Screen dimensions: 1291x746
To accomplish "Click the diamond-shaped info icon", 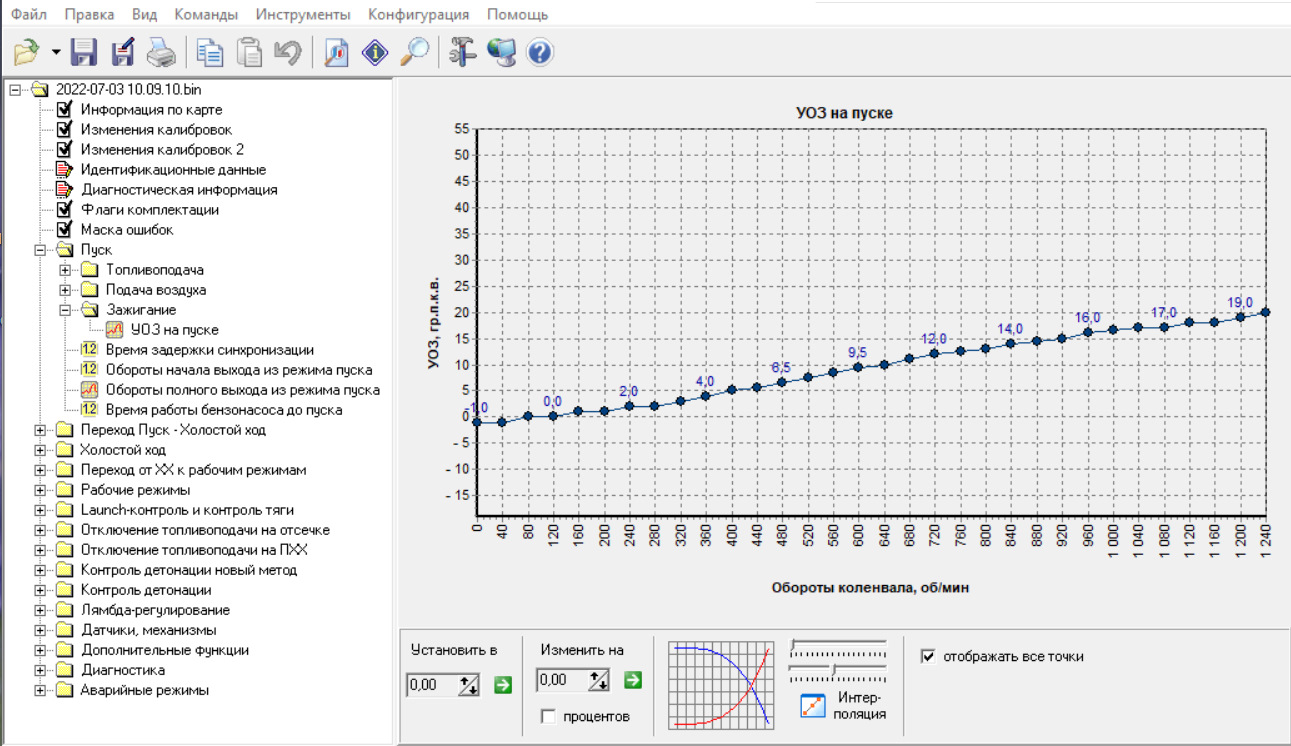I will pos(375,52).
